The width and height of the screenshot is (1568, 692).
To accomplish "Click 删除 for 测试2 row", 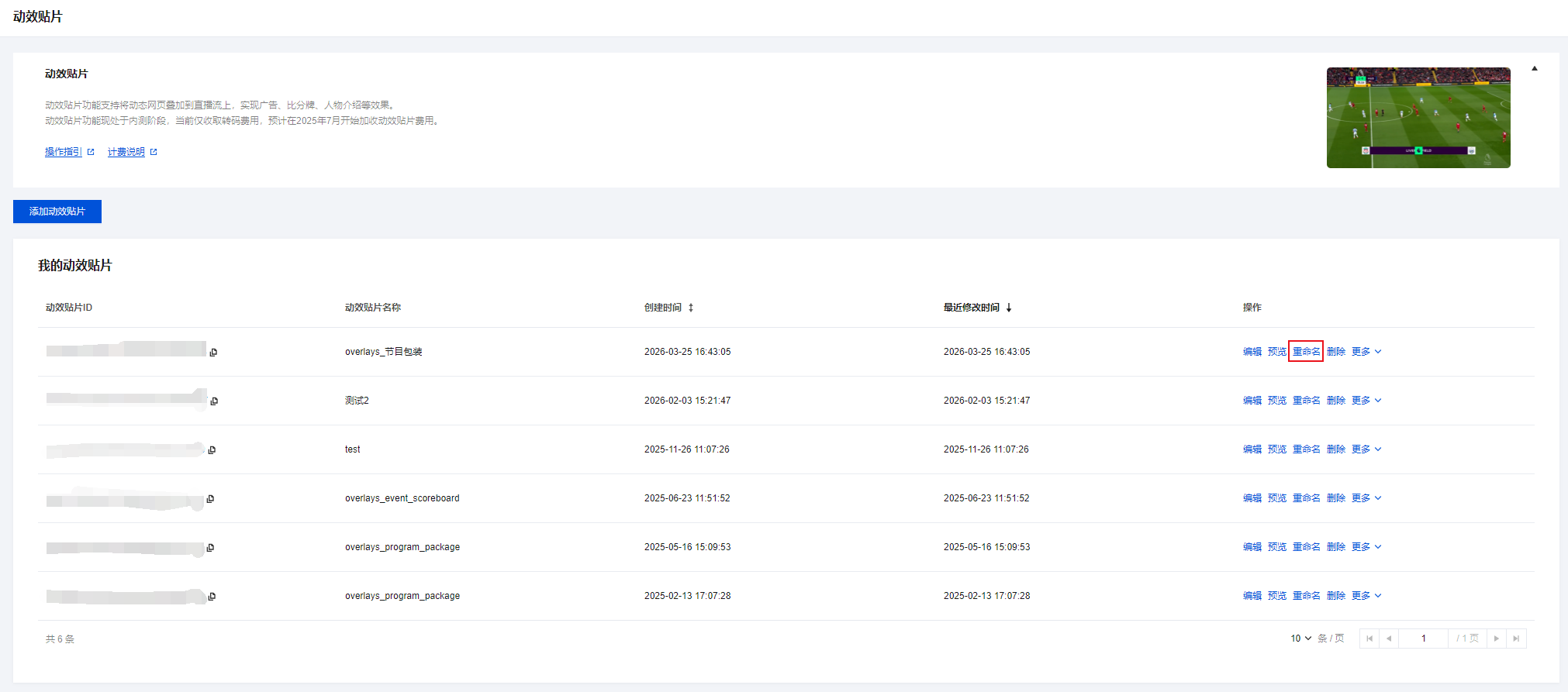I will 1336,401.
